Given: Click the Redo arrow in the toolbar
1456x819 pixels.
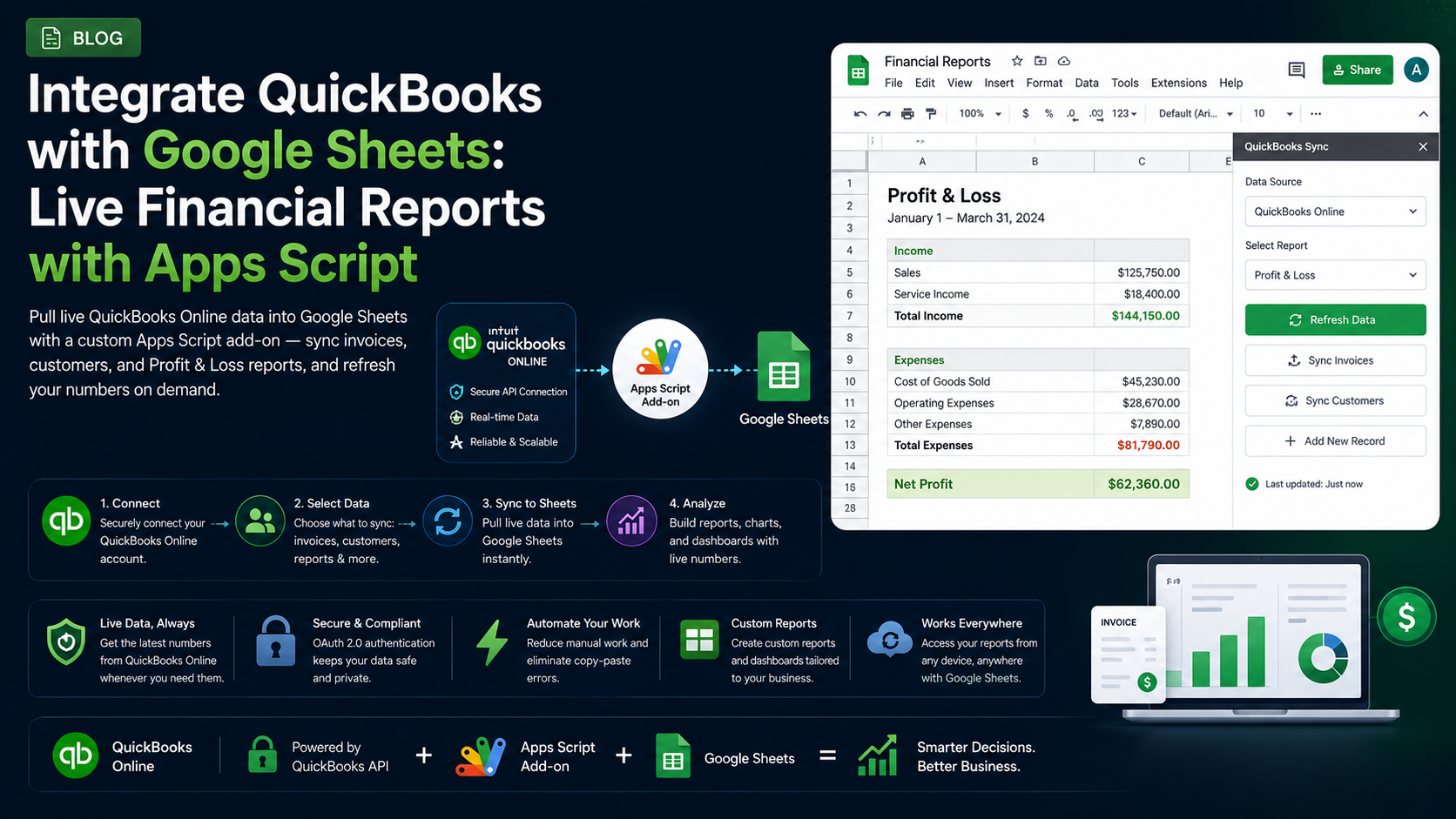Looking at the screenshot, I should [884, 114].
